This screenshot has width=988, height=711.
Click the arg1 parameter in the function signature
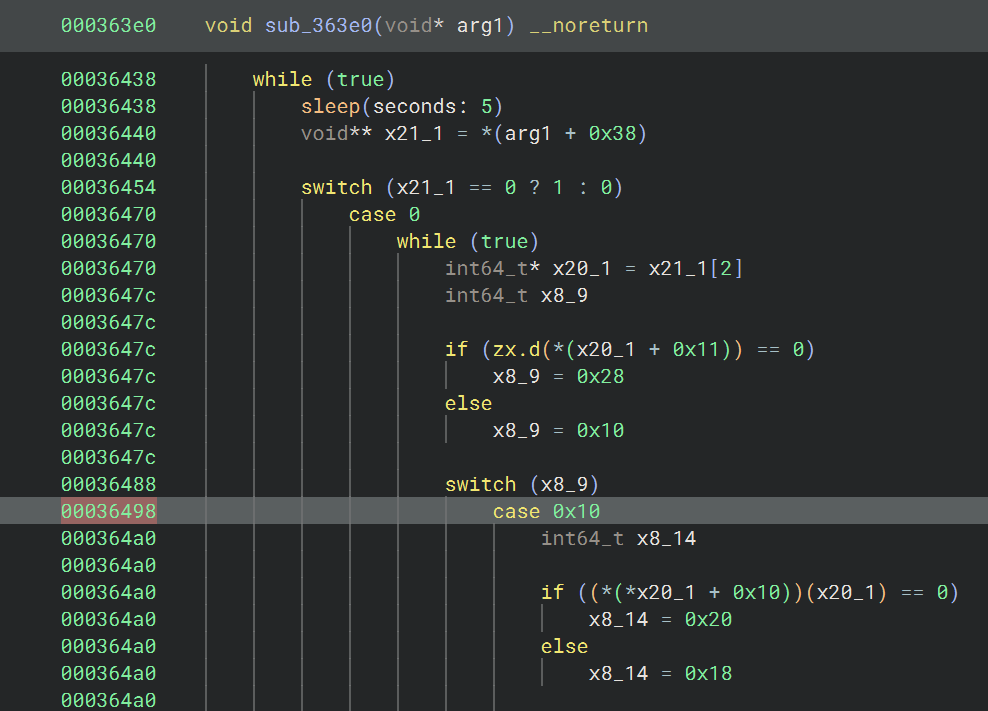point(481,25)
